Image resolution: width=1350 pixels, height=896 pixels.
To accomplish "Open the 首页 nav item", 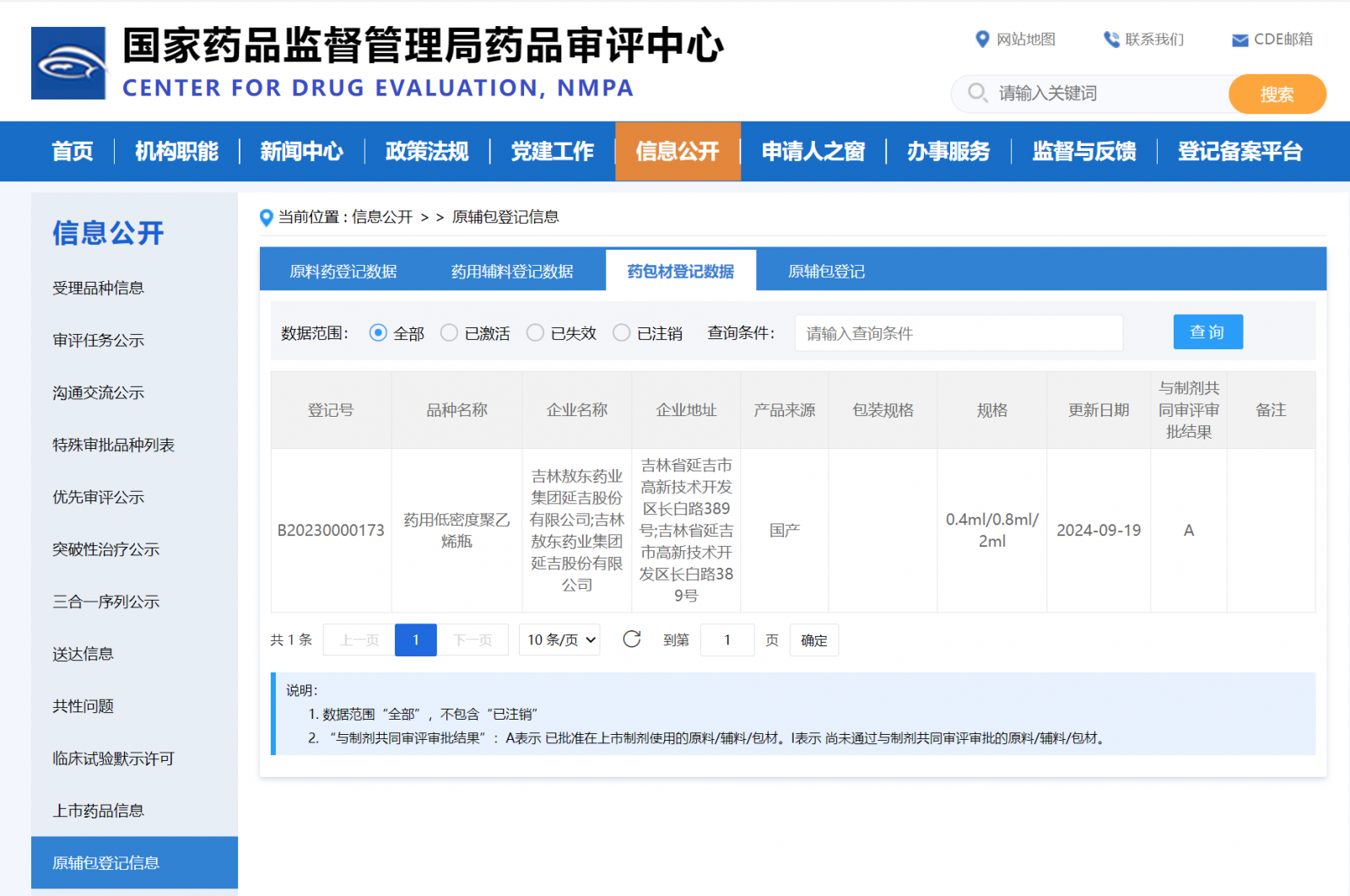I will pos(73,152).
